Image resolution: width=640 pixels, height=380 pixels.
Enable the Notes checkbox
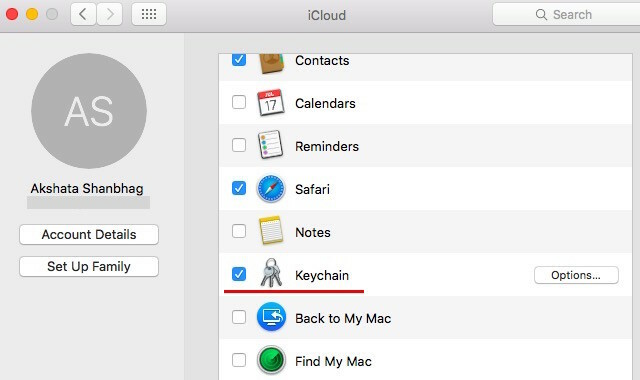[x=239, y=231]
